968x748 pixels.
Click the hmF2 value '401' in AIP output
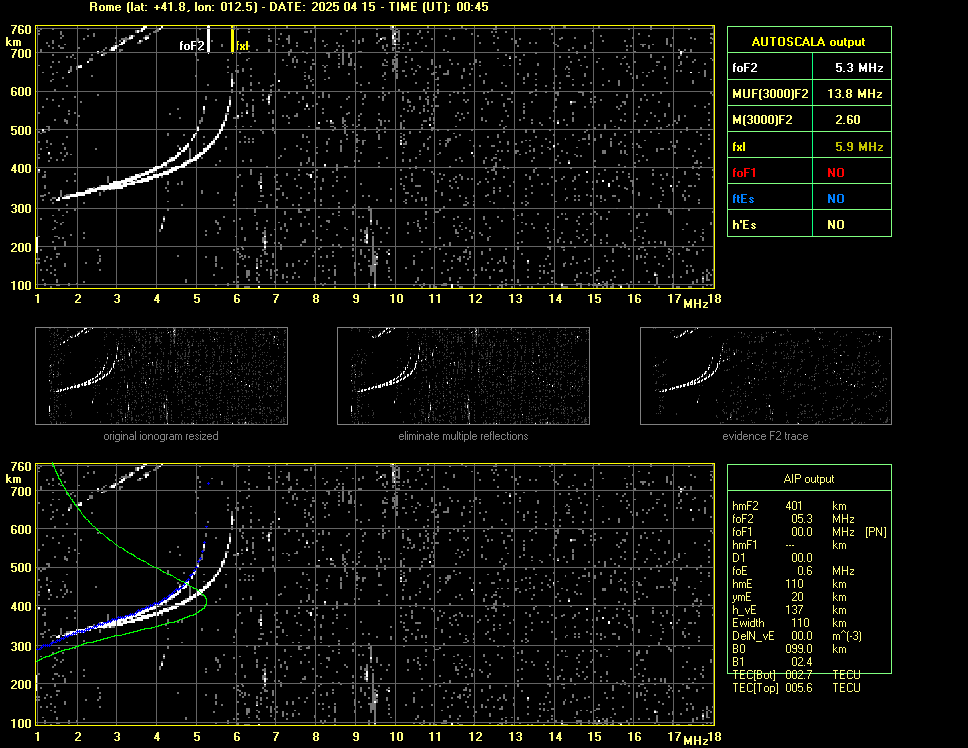pyautogui.click(x=795, y=506)
